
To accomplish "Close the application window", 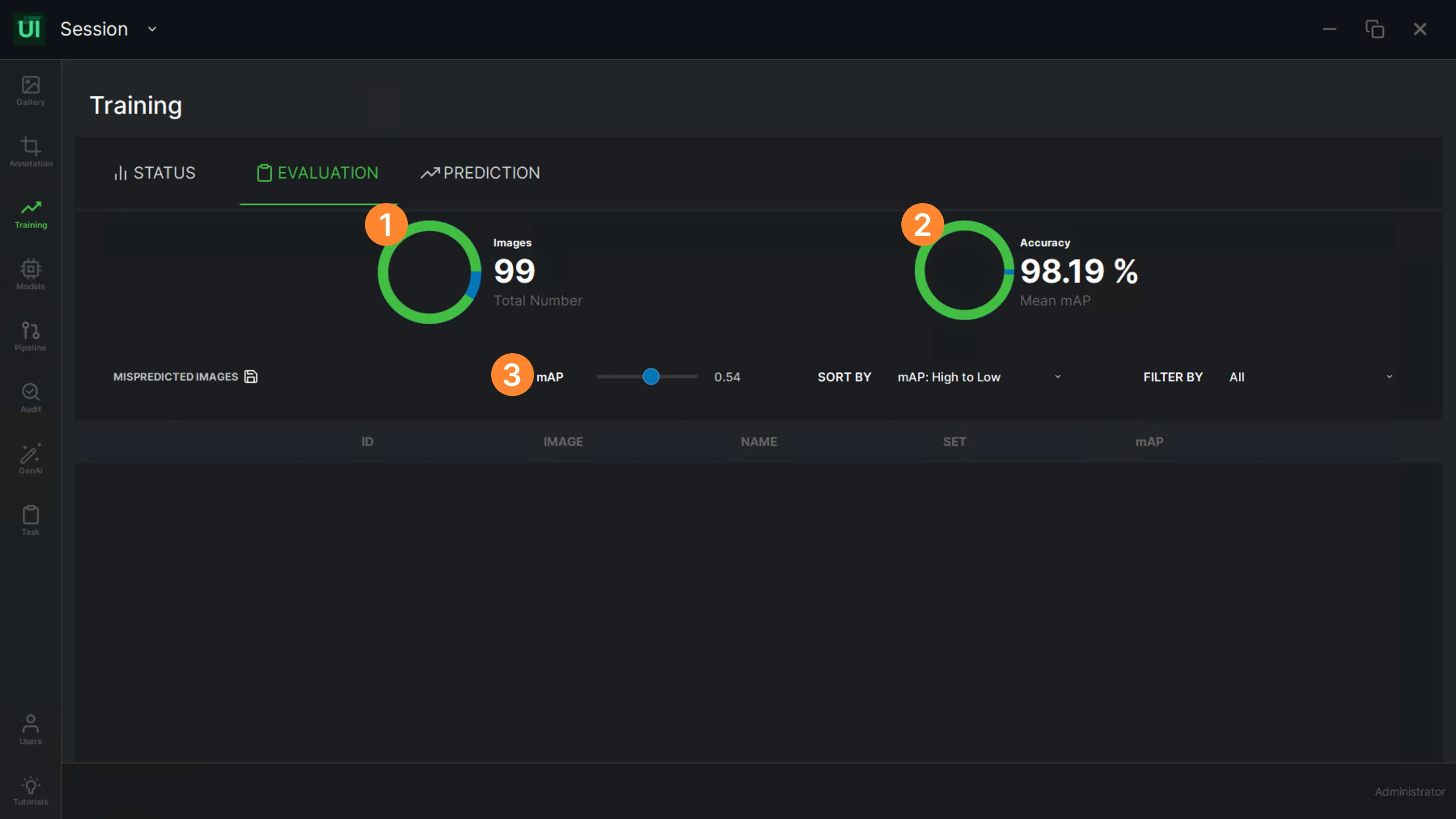I will (1420, 29).
